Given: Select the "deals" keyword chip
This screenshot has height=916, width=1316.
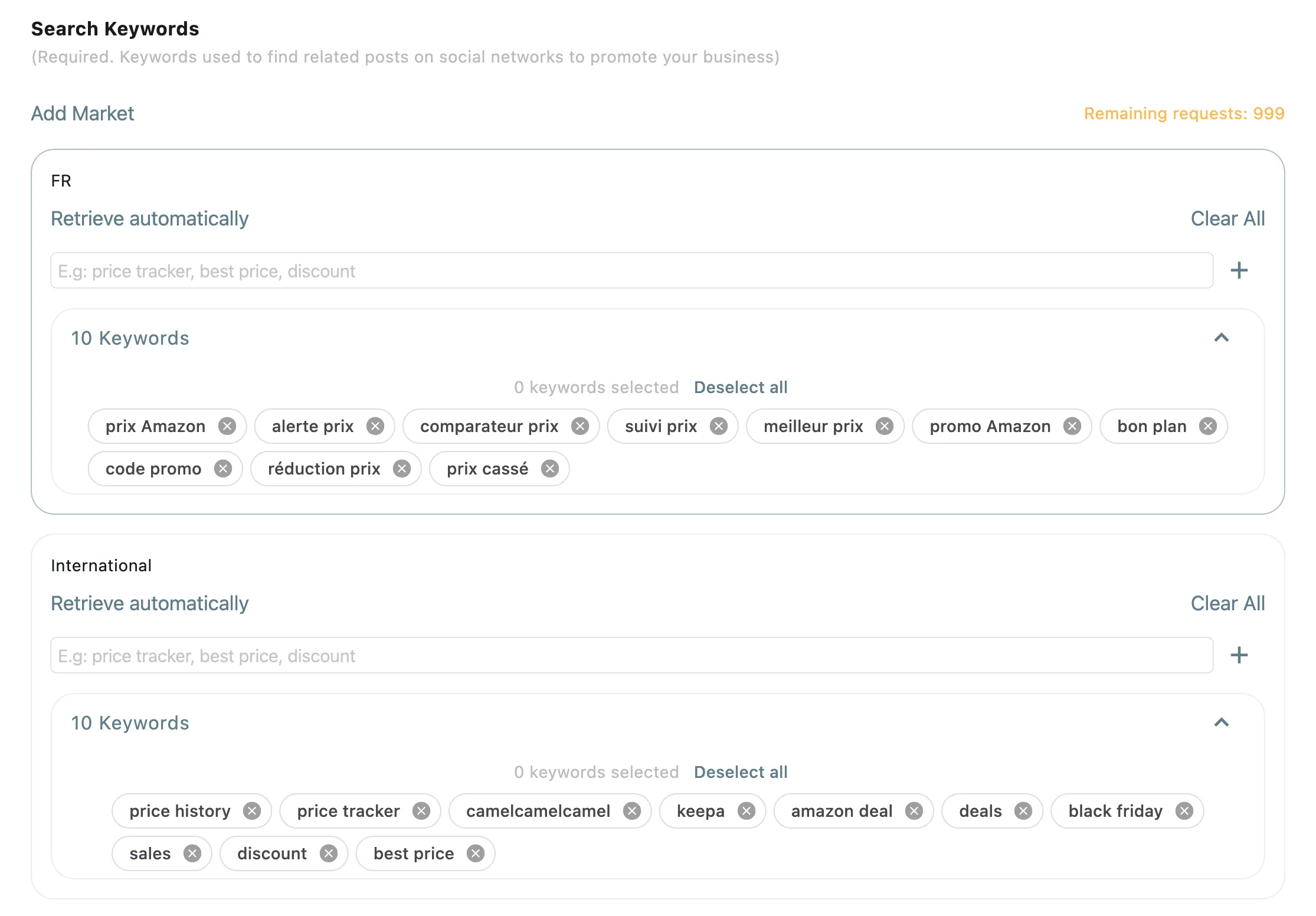Looking at the screenshot, I should pyautogui.click(x=980, y=811).
